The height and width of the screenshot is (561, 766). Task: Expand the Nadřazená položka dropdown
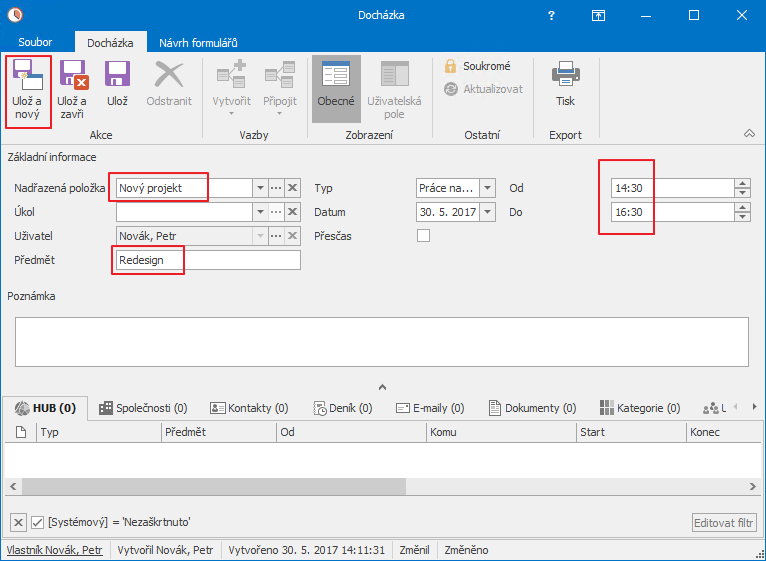click(x=260, y=188)
